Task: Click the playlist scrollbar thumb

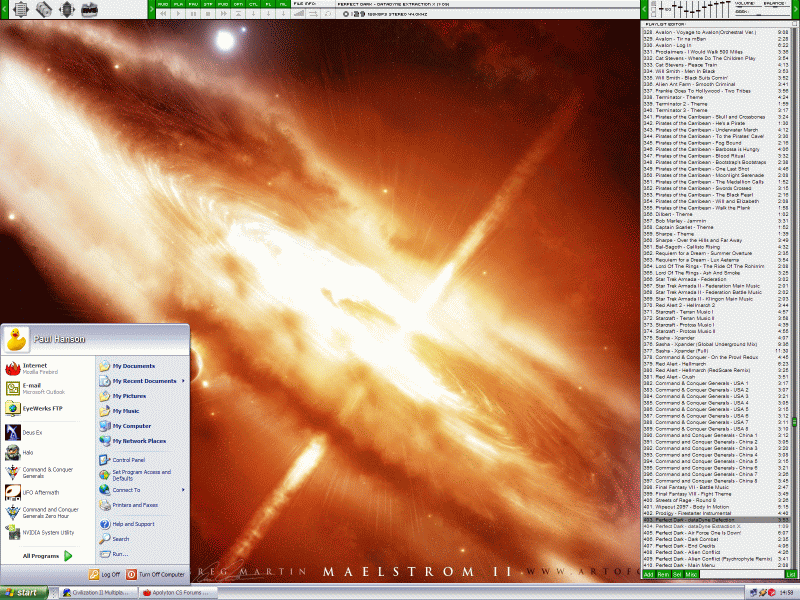Action: coord(794,422)
